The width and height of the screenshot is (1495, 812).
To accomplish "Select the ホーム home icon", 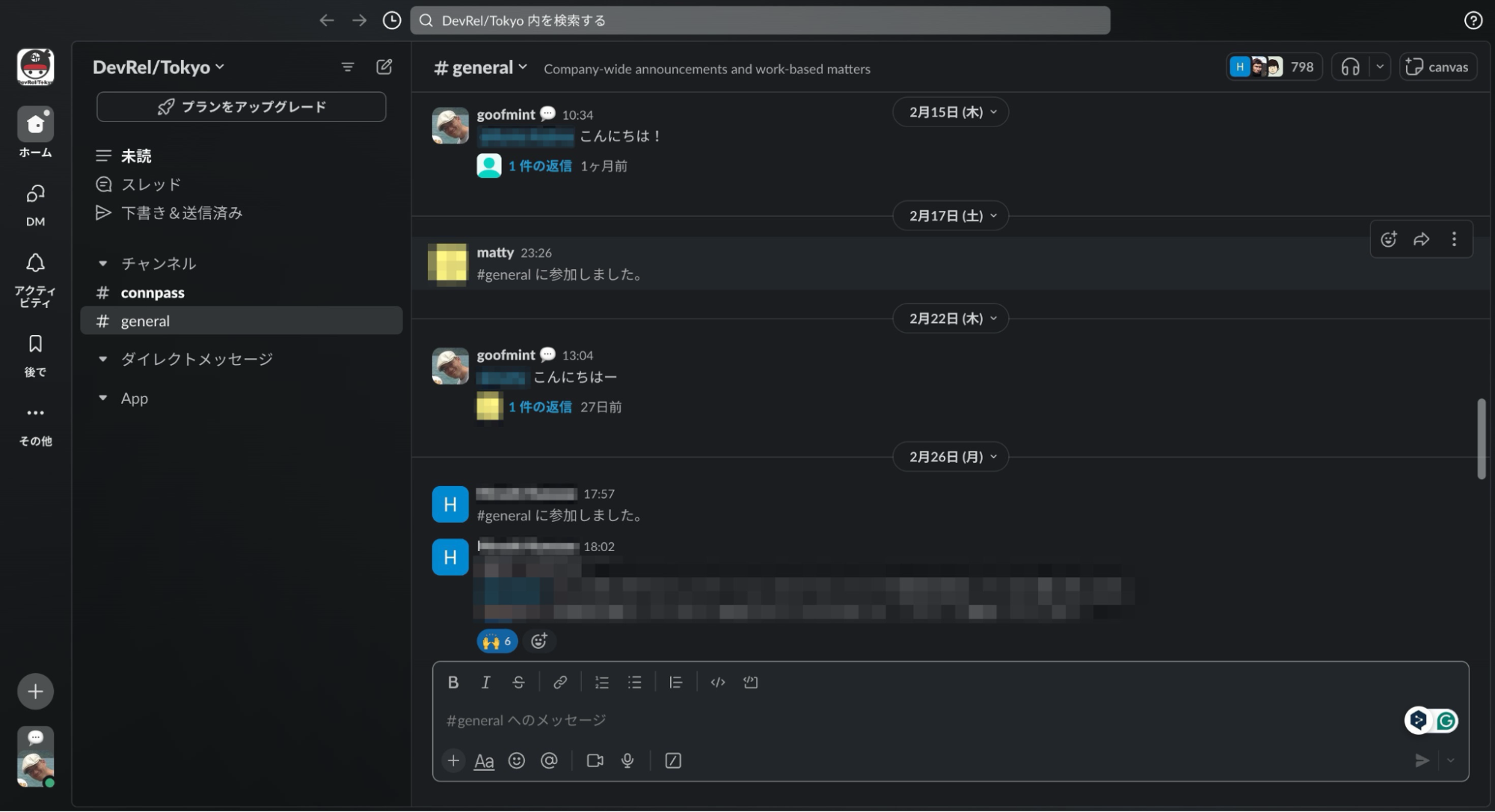I will click(x=35, y=123).
